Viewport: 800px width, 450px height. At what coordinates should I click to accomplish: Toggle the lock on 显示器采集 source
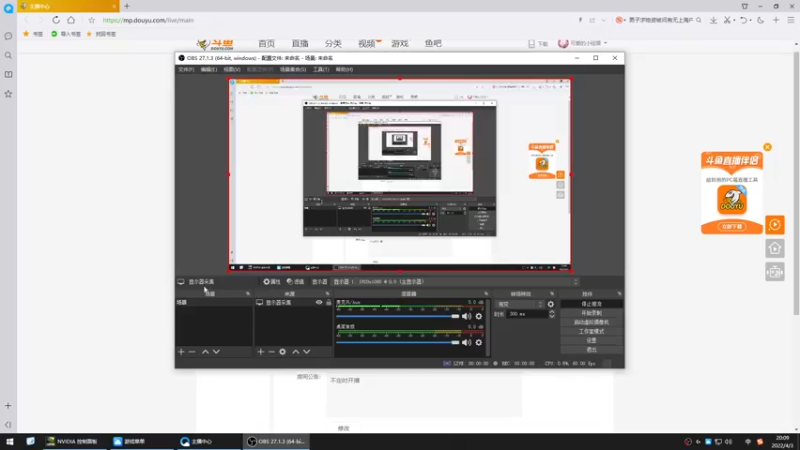(329, 303)
